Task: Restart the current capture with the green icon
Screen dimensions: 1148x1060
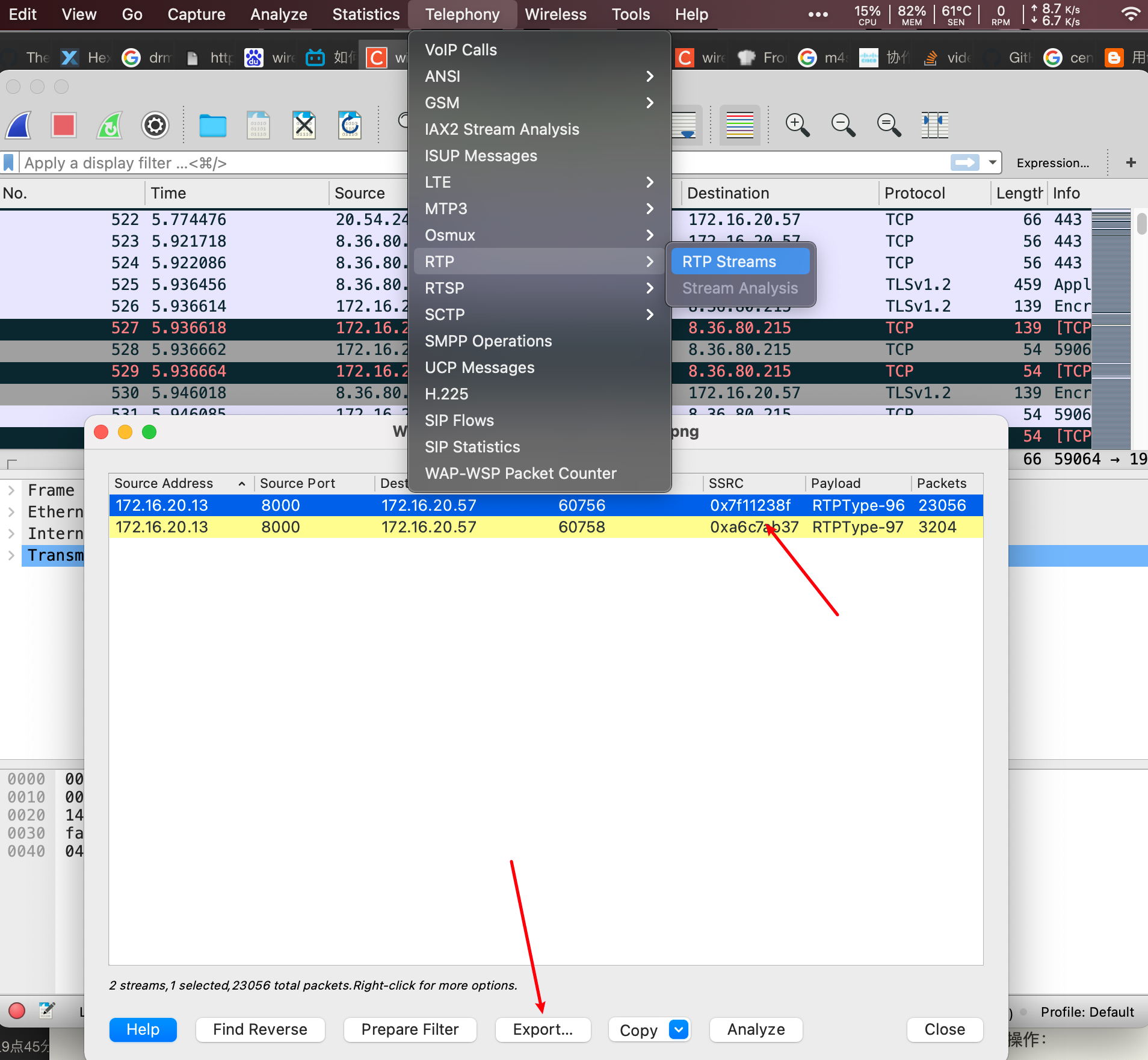Action: pos(110,125)
